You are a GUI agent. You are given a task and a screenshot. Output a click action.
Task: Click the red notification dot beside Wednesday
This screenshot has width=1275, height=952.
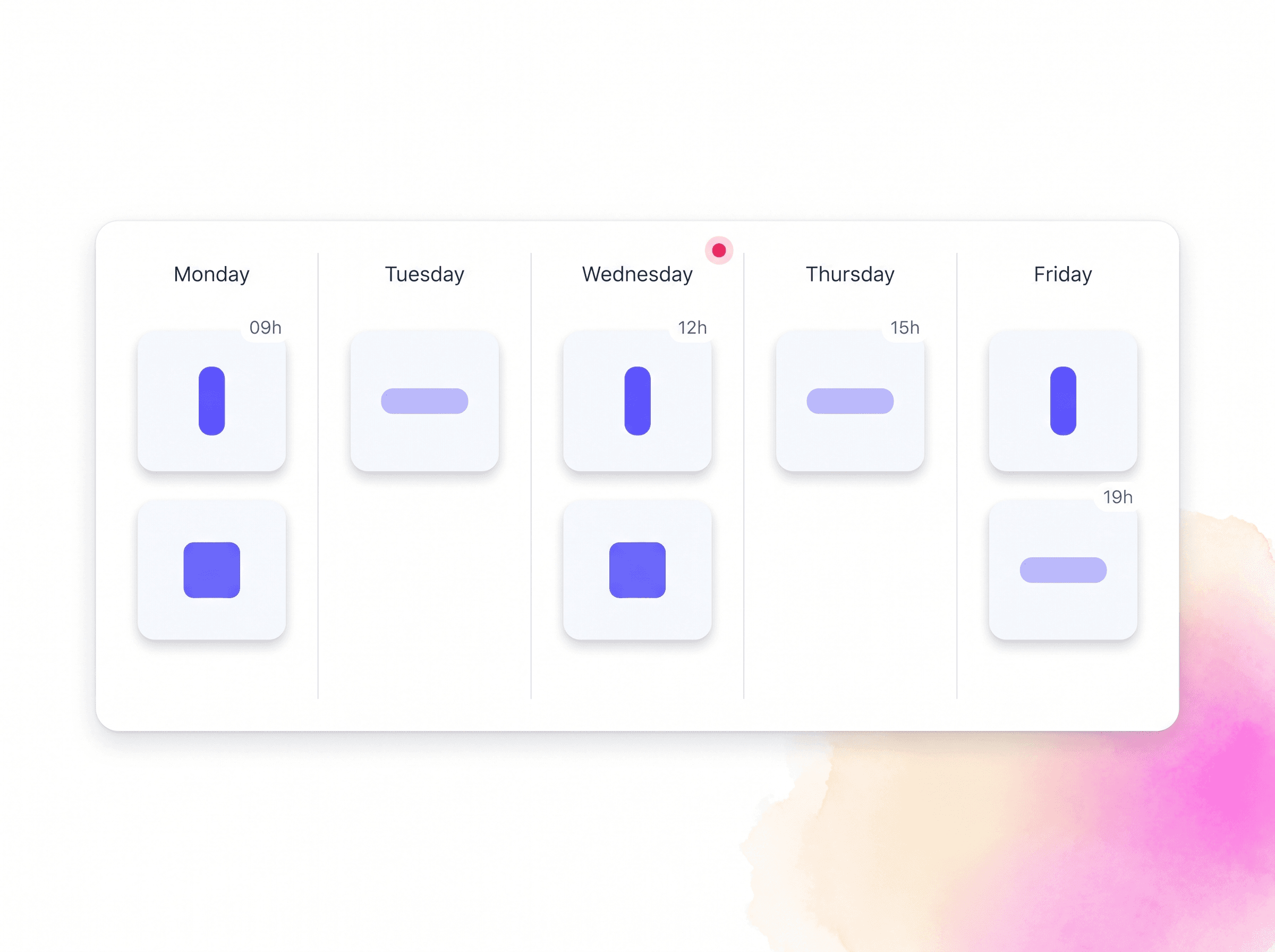pyautogui.click(x=718, y=251)
